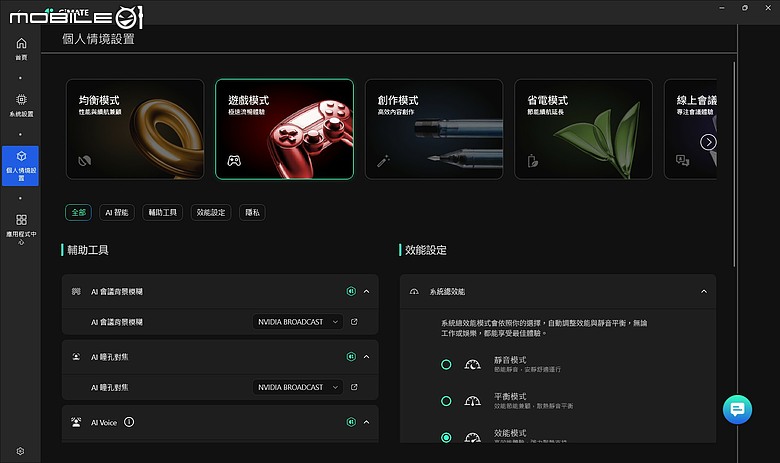Select the 全部 filter tab

pos(79,212)
